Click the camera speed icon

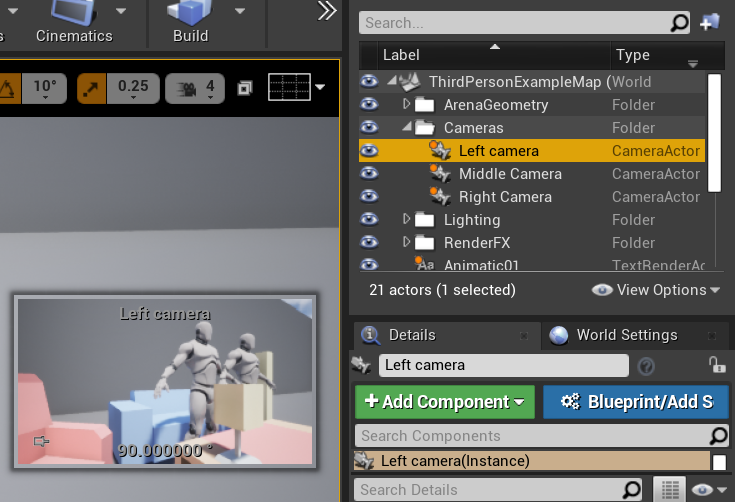point(185,88)
